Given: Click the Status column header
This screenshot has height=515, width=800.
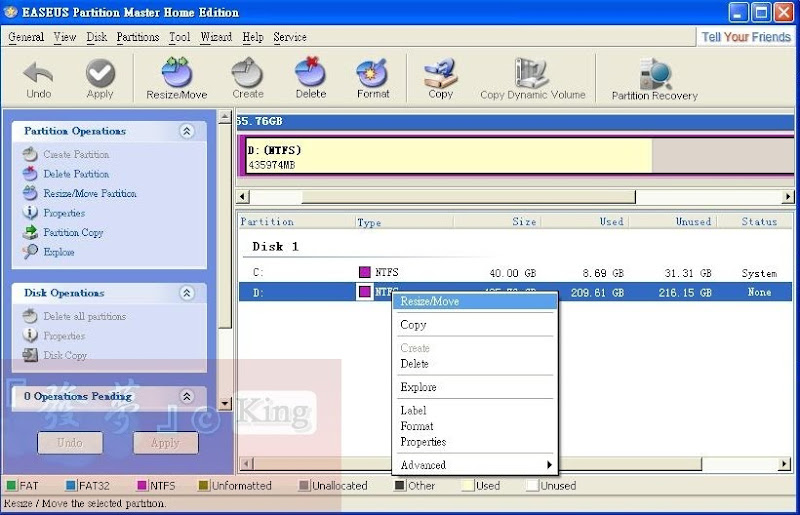Looking at the screenshot, I should [755, 222].
